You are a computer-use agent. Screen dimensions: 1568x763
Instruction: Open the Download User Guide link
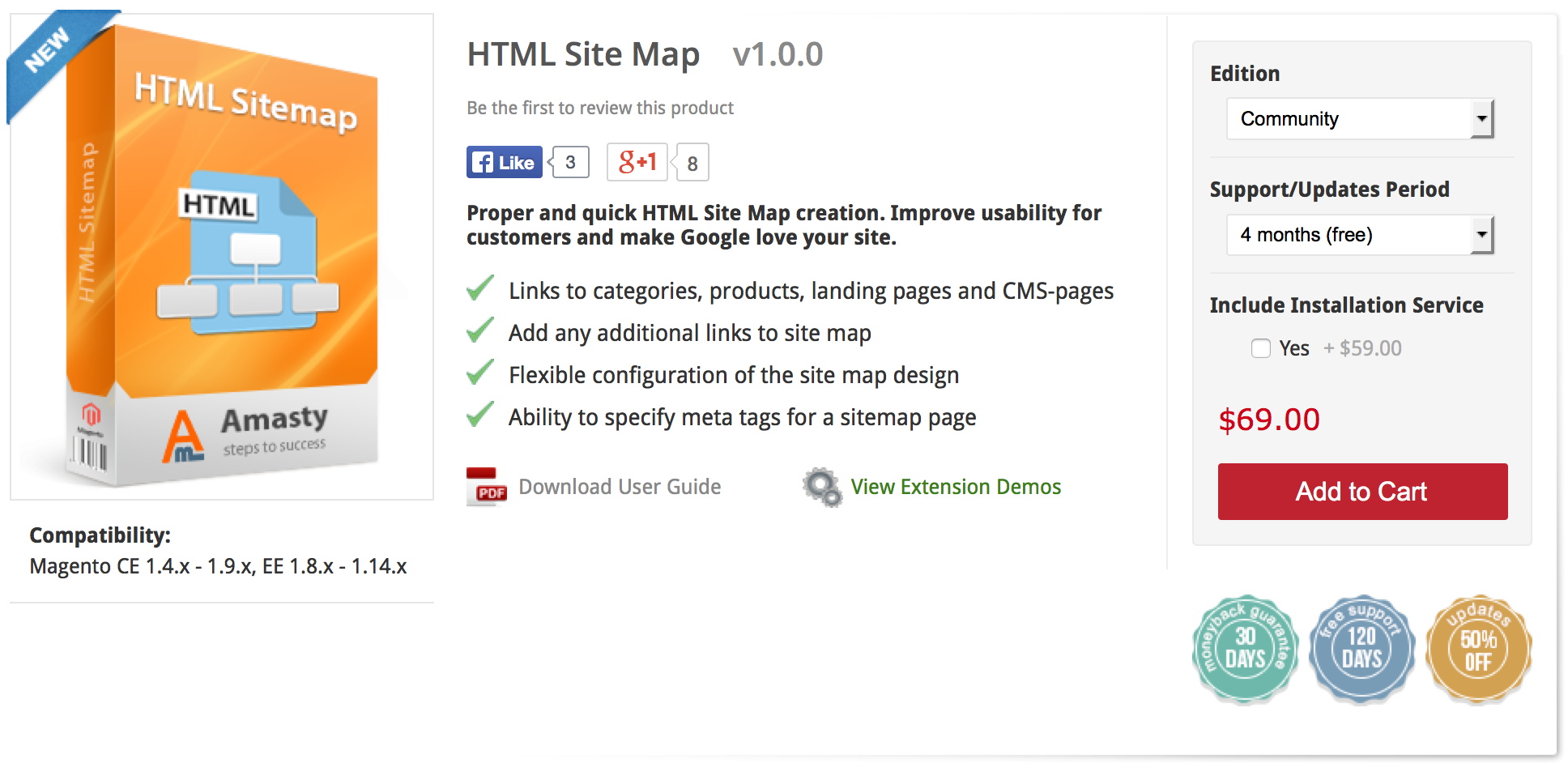pyautogui.click(x=620, y=487)
